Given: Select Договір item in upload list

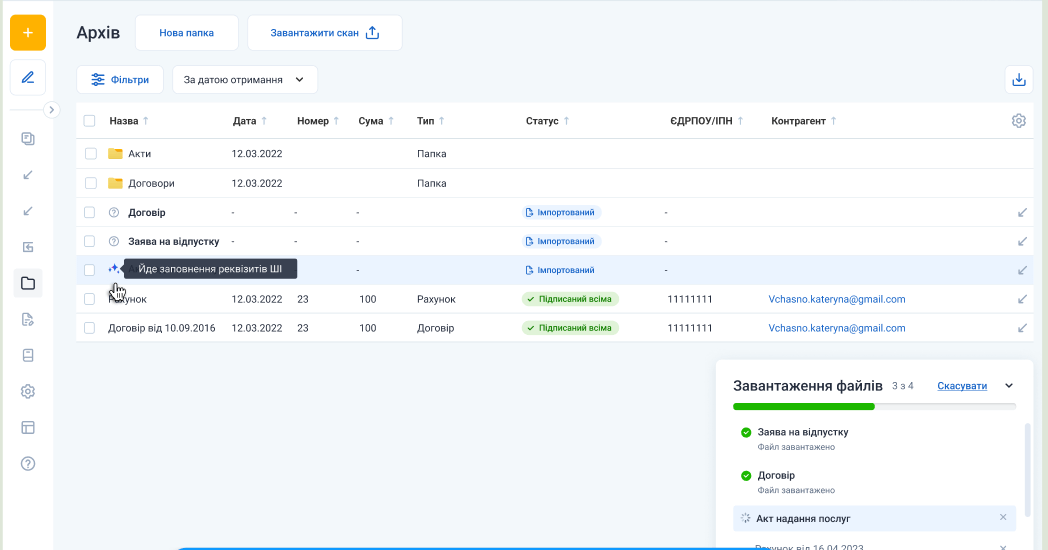Looking at the screenshot, I should click(x=776, y=476).
